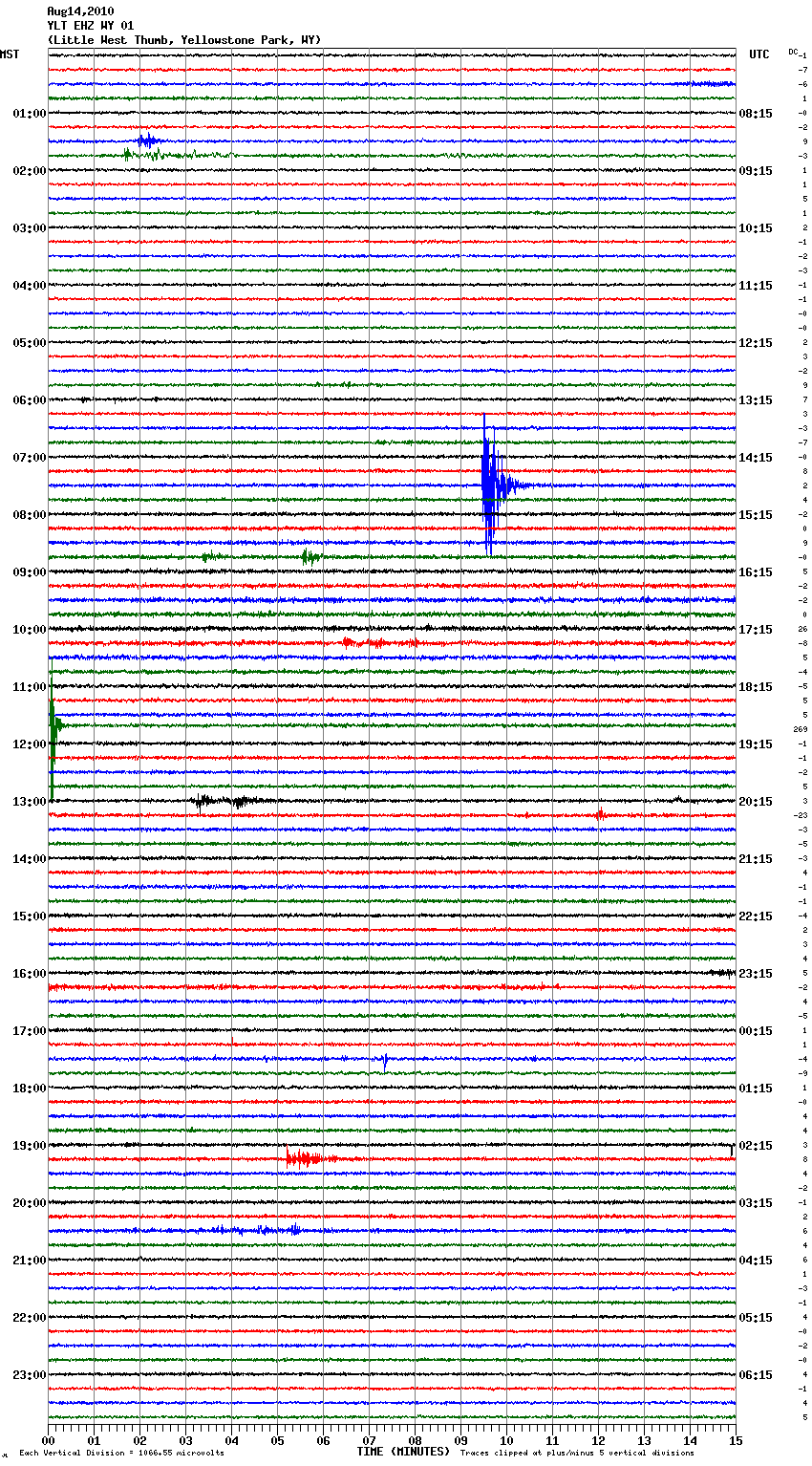Select the 09:00 MST row label
Screen dimensions: 812x1466
[x=29, y=572]
